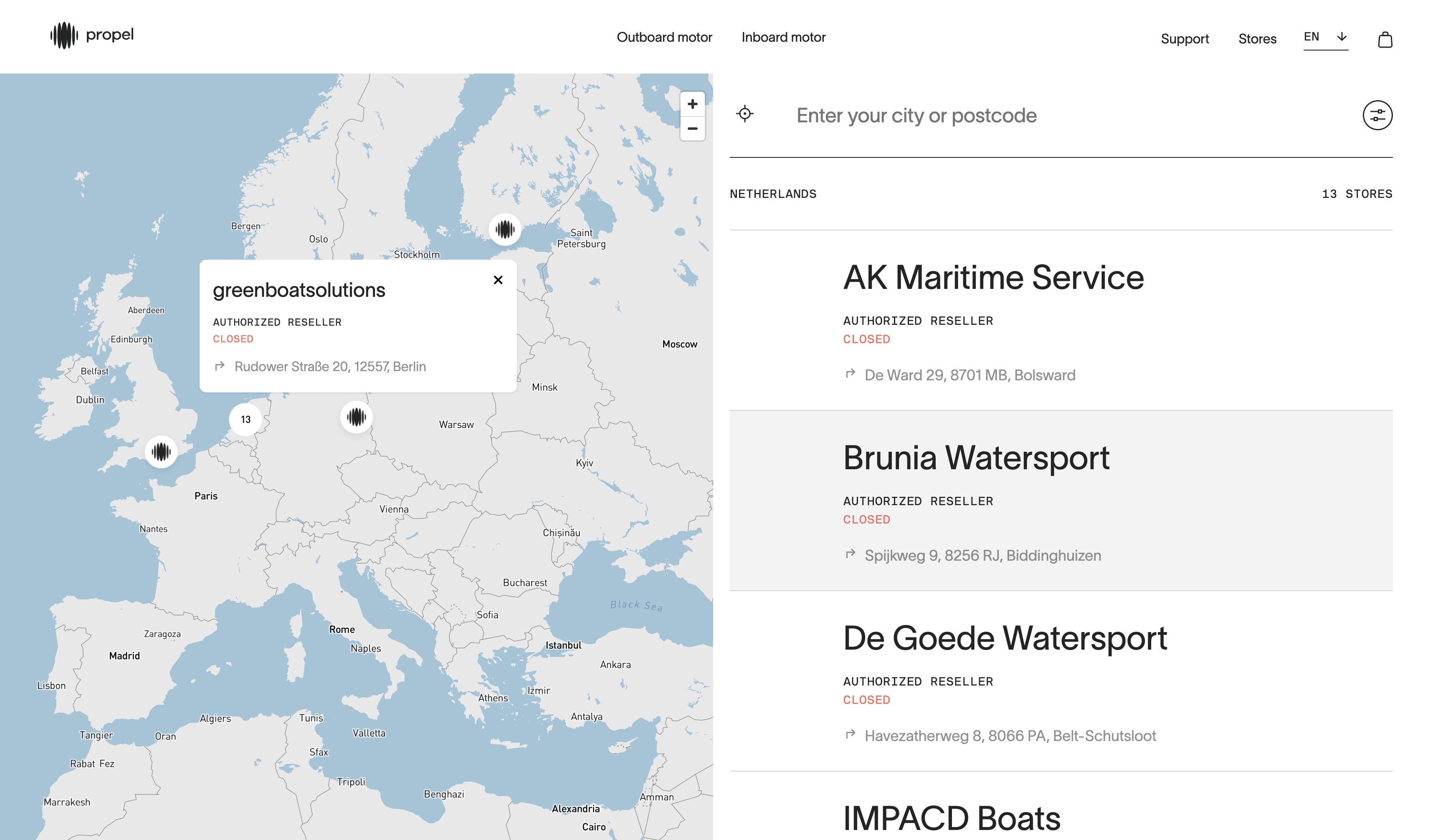Select the Brunia Watersport store entry
The height and width of the screenshot is (840, 1443).
976,458
